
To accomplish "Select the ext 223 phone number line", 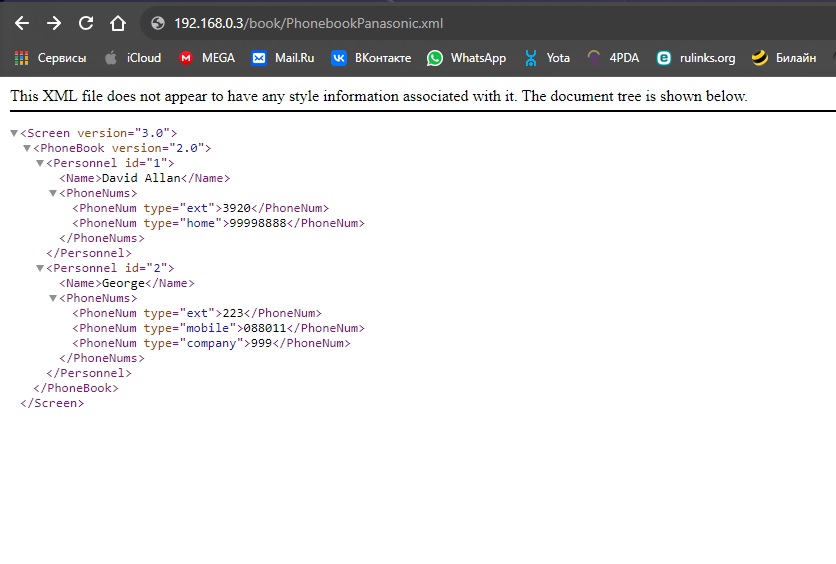I will point(197,313).
